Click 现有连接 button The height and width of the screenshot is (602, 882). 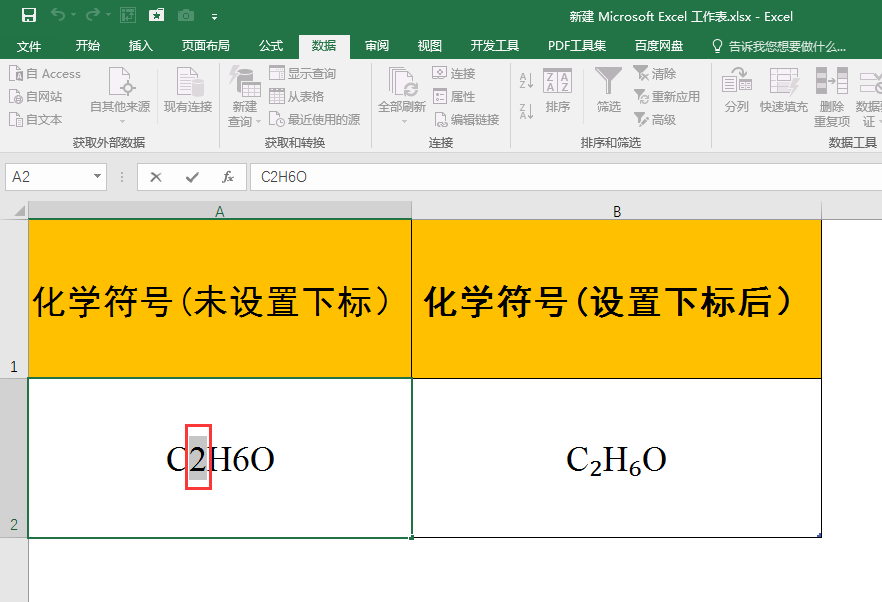[188, 90]
